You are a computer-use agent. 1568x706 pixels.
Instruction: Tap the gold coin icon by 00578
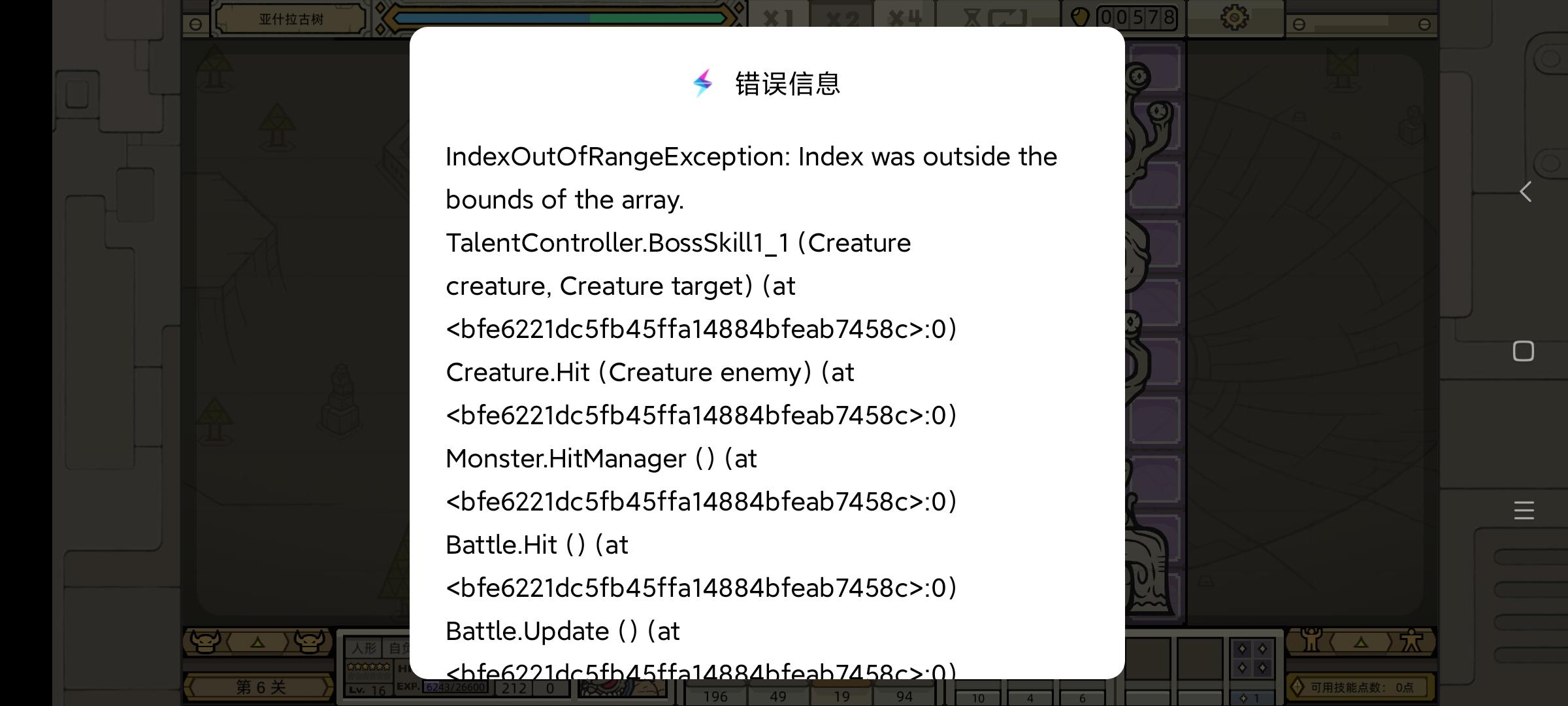point(1080,17)
